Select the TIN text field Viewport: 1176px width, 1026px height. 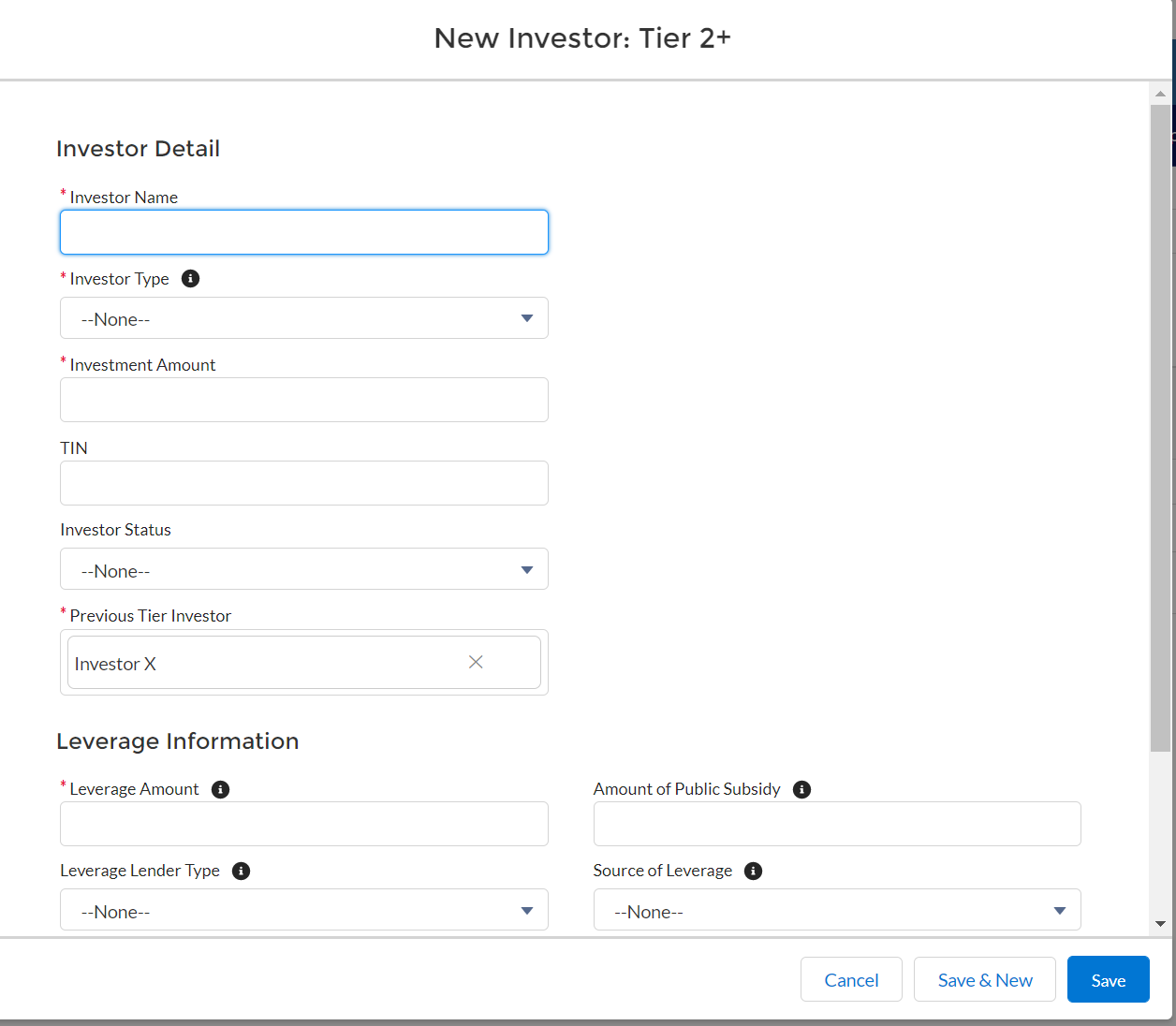303,483
